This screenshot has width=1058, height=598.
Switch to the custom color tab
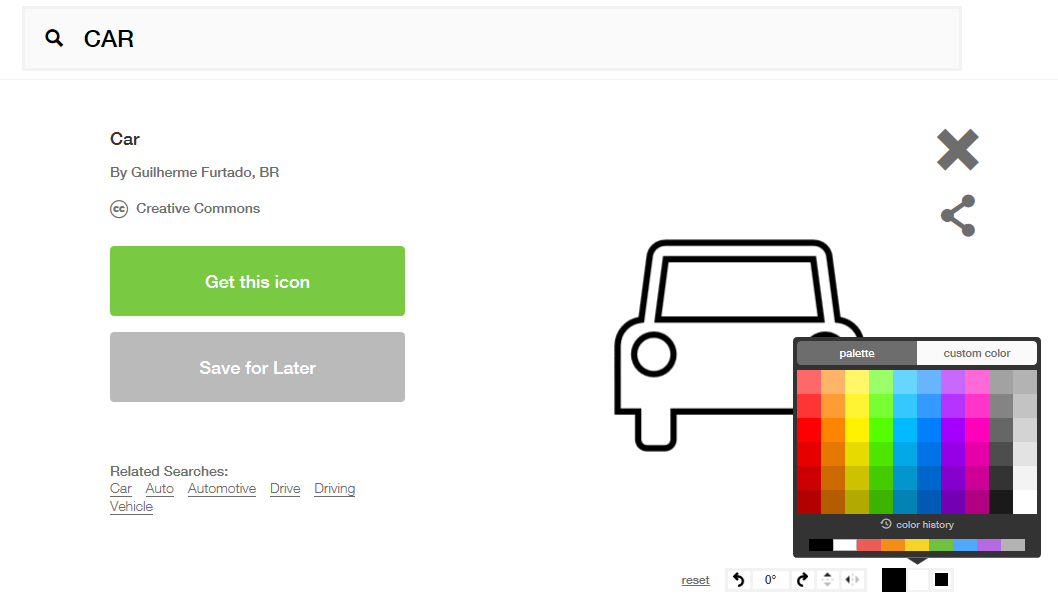pyautogui.click(x=976, y=353)
